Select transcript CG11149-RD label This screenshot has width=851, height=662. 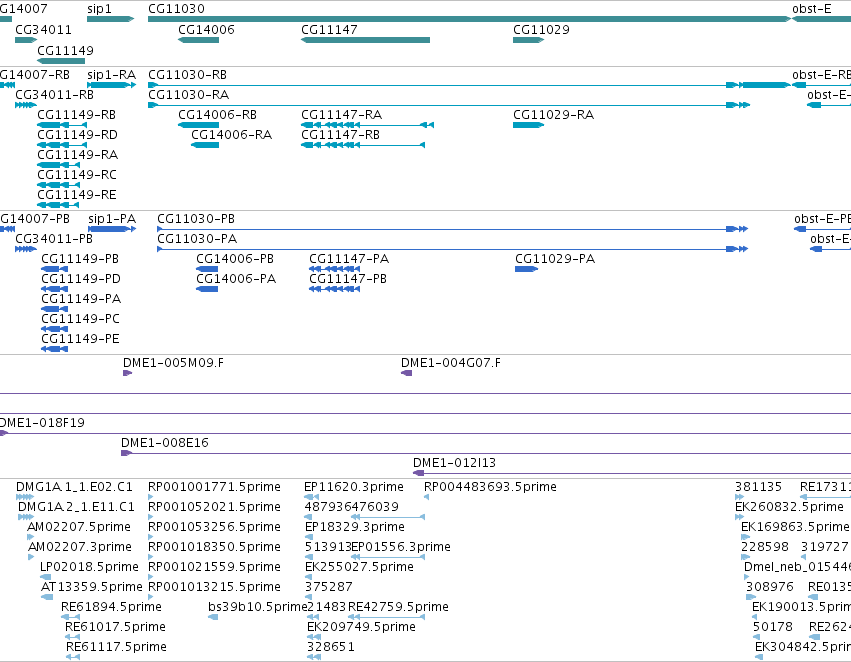coord(77,135)
